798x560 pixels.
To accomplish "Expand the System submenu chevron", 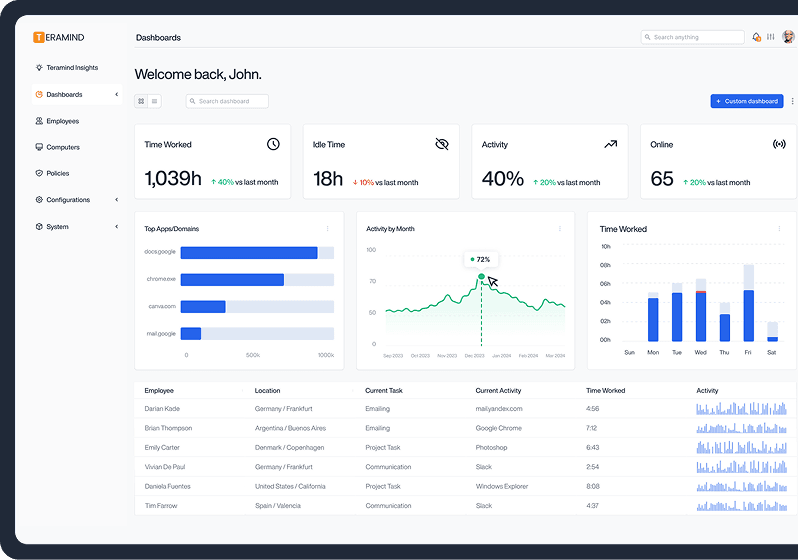I will pos(117,227).
